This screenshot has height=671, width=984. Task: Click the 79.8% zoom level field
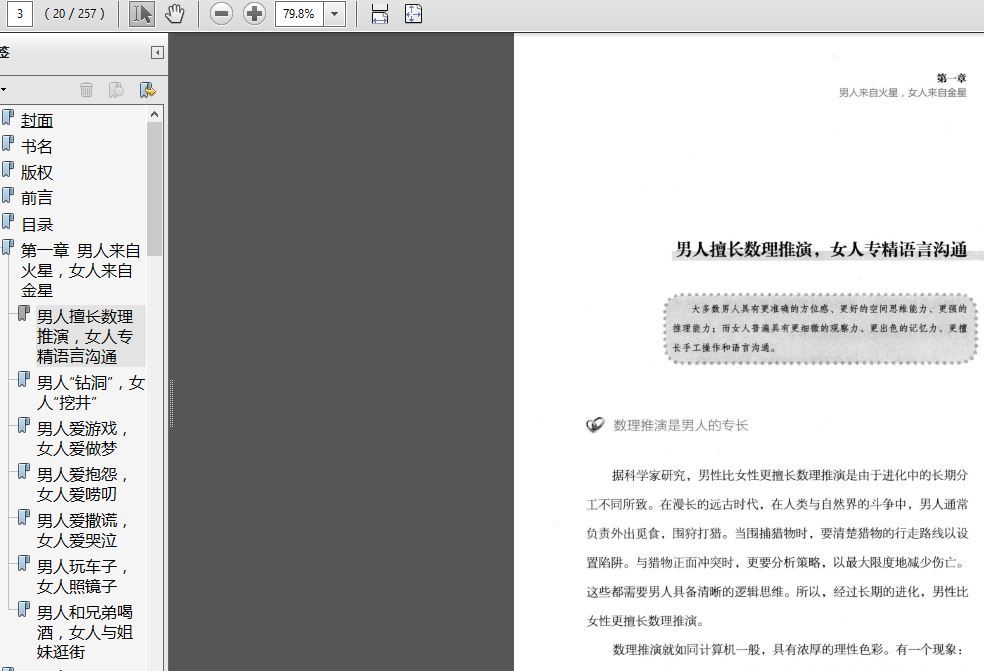pyautogui.click(x=298, y=14)
